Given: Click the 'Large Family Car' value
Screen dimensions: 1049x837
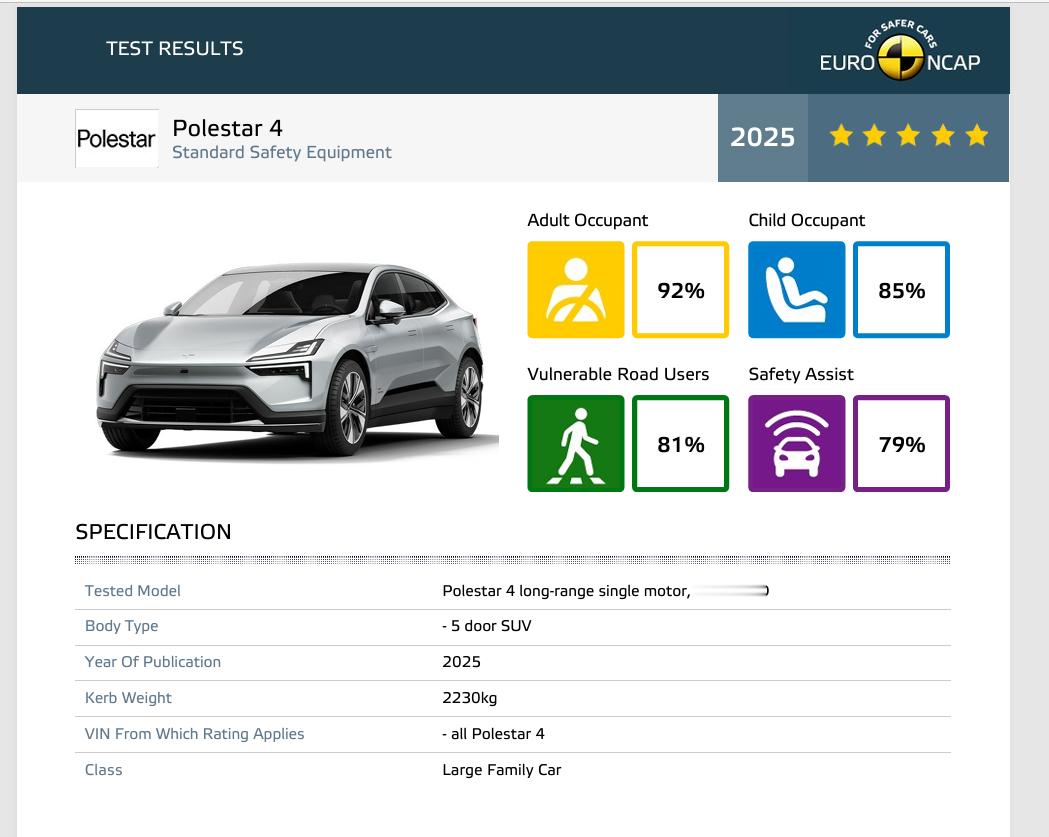Looking at the screenshot, I should pyautogui.click(x=501, y=770).
